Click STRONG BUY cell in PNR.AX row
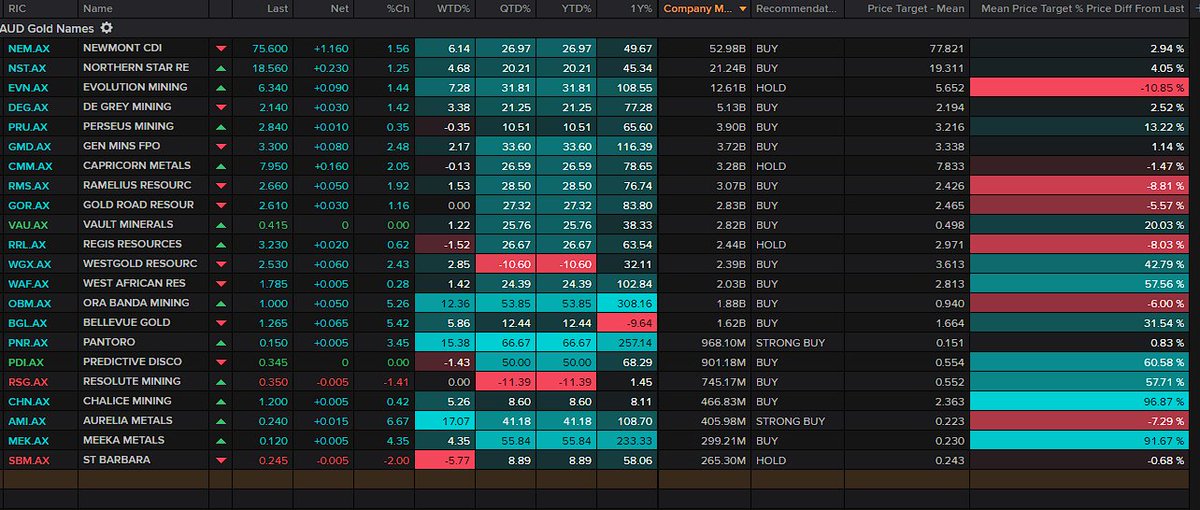The height and width of the screenshot is (510, 1200). [796, 342]
